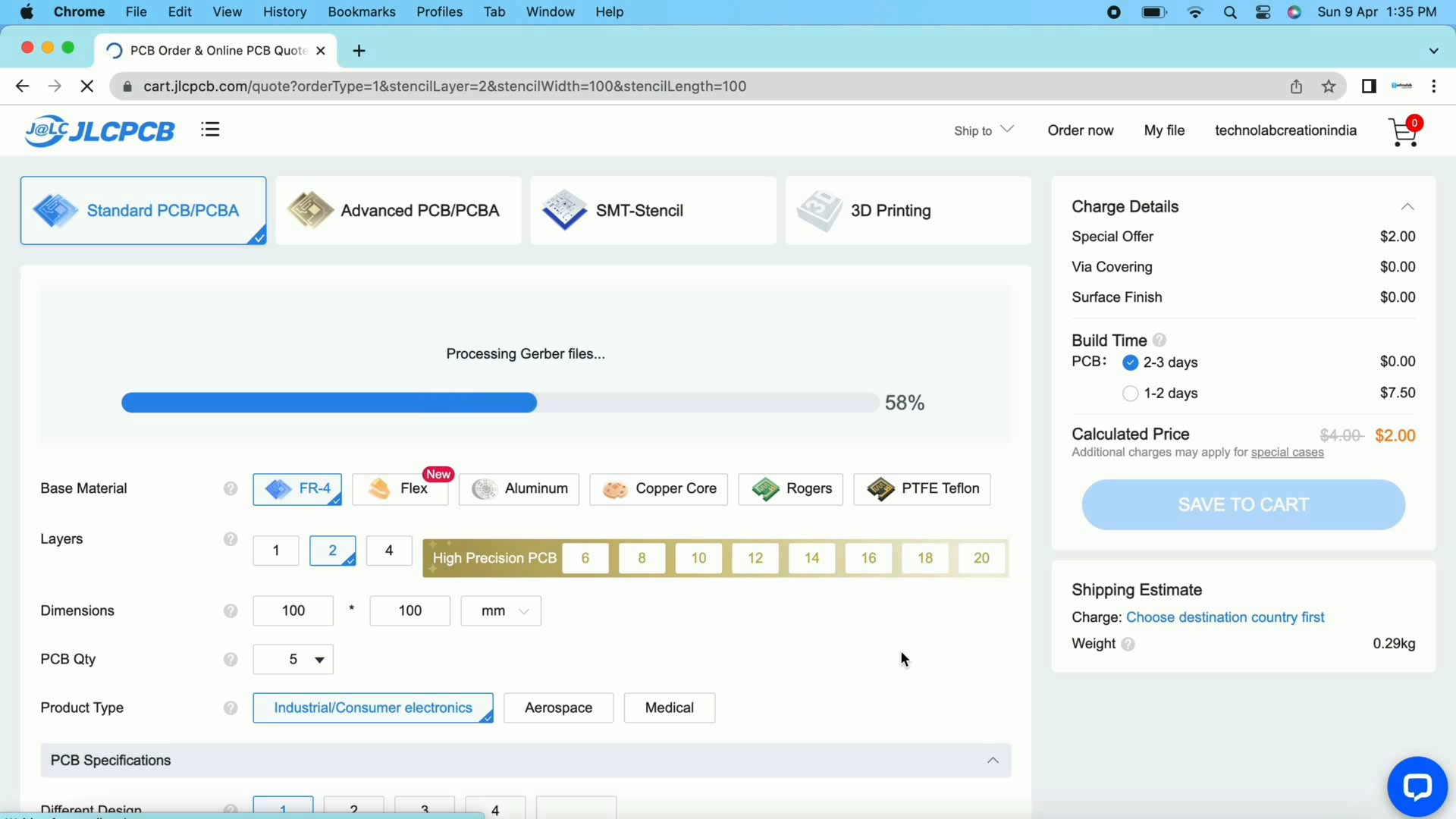Click the Layers help question icon
Screen dimensions: 1456x819
click(x=231, y=539)
